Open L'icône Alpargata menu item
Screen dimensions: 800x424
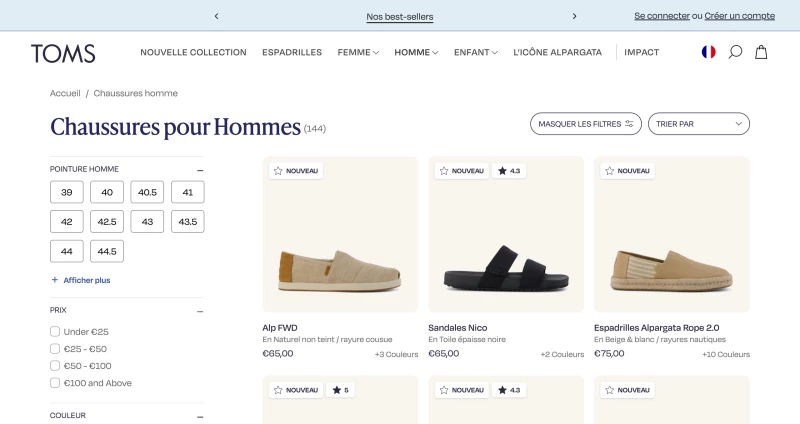(x=558, y=52)
